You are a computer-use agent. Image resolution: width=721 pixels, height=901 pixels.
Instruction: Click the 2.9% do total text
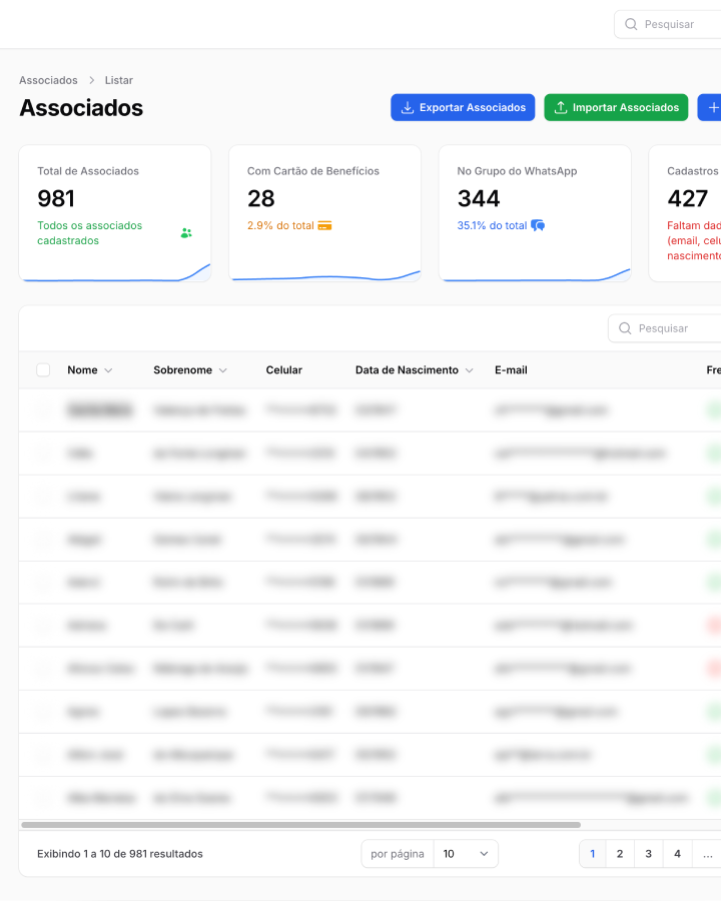click(280, 225)
